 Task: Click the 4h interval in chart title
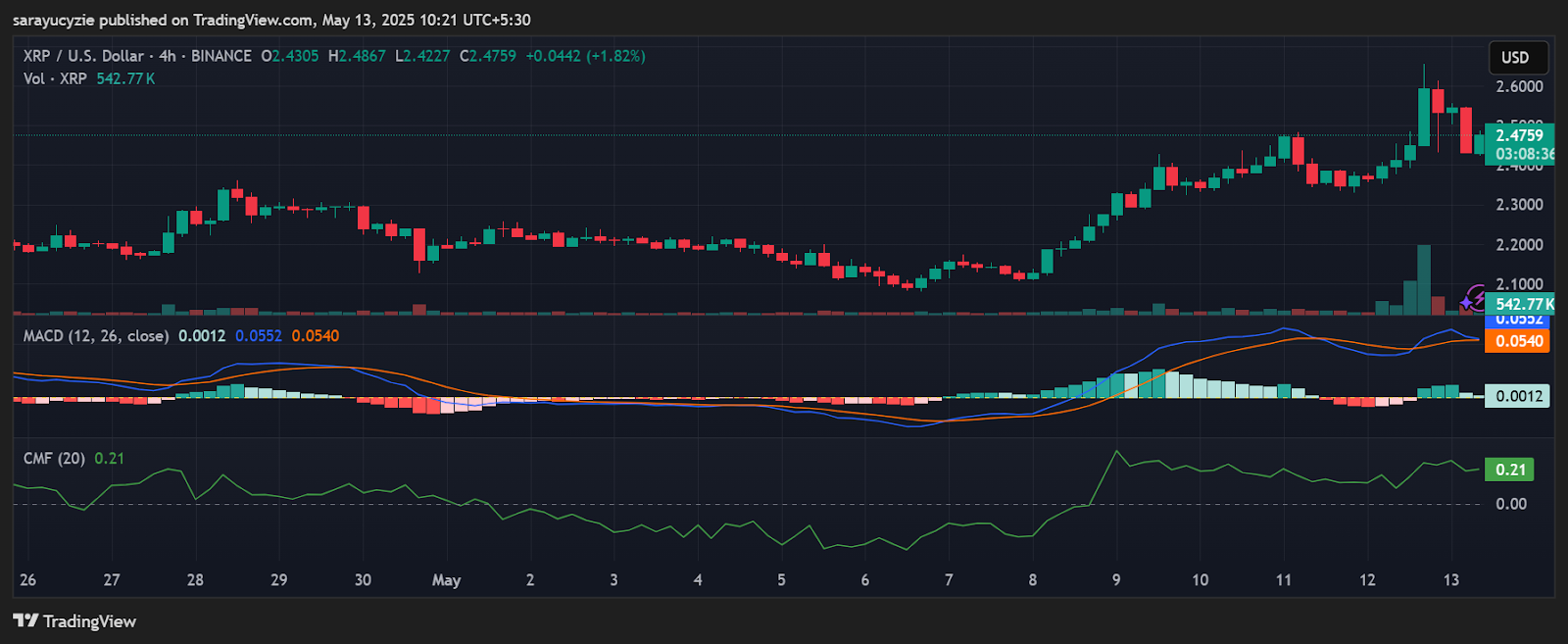tap(168, 56)
